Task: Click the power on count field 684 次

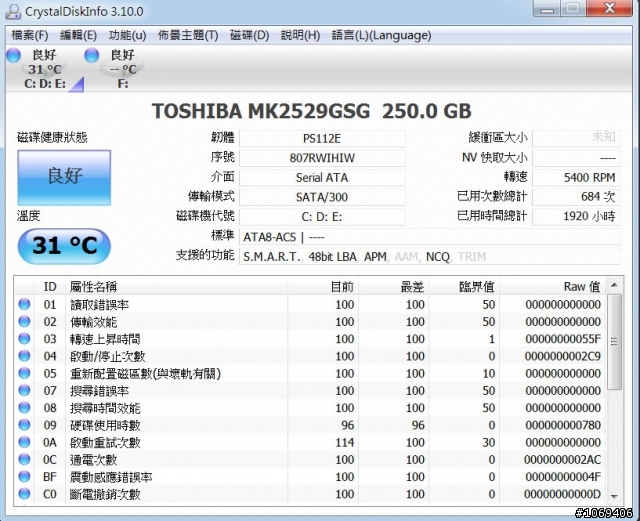Action: [x=576, y=197]
